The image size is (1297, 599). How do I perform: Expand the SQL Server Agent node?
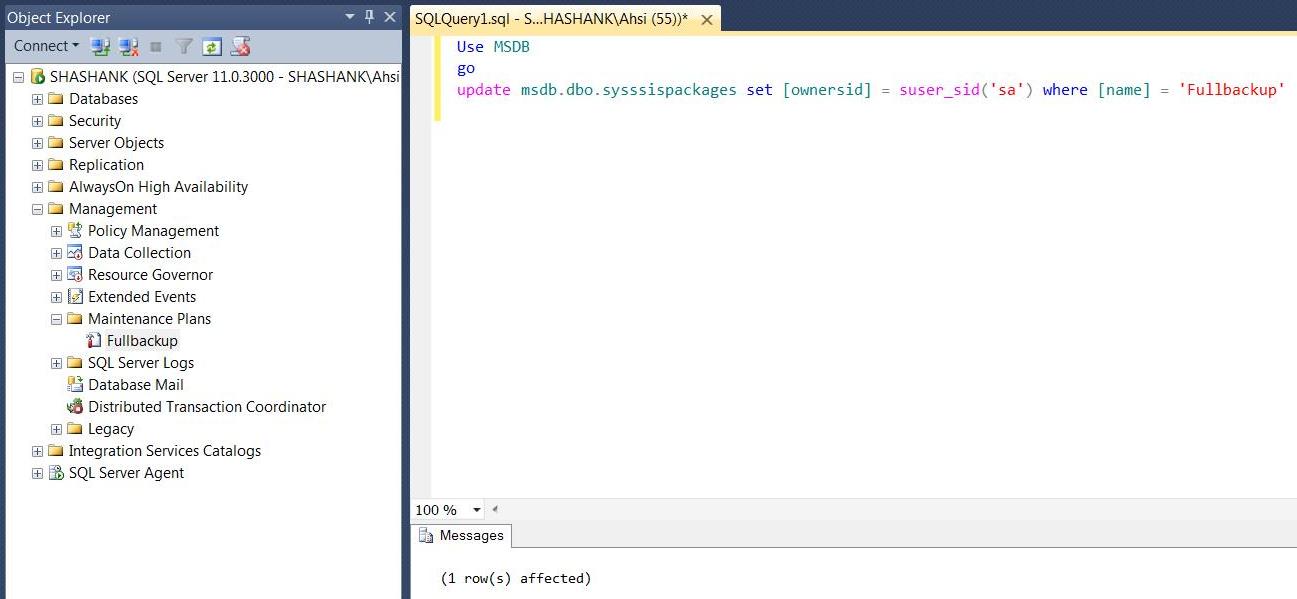coord(37,473)
